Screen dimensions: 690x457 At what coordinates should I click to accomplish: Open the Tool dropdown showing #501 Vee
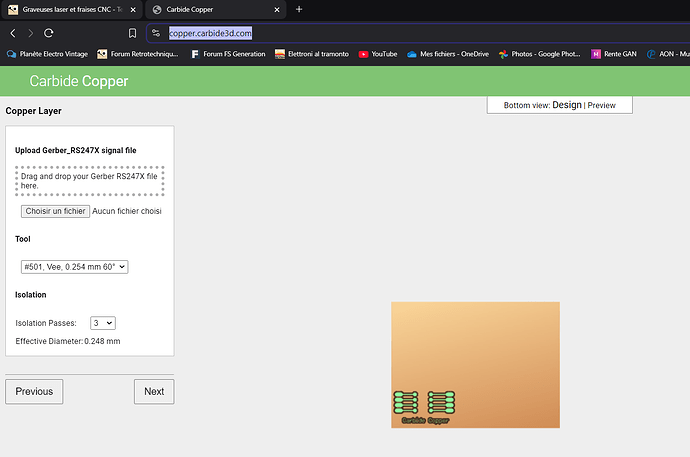74,267
